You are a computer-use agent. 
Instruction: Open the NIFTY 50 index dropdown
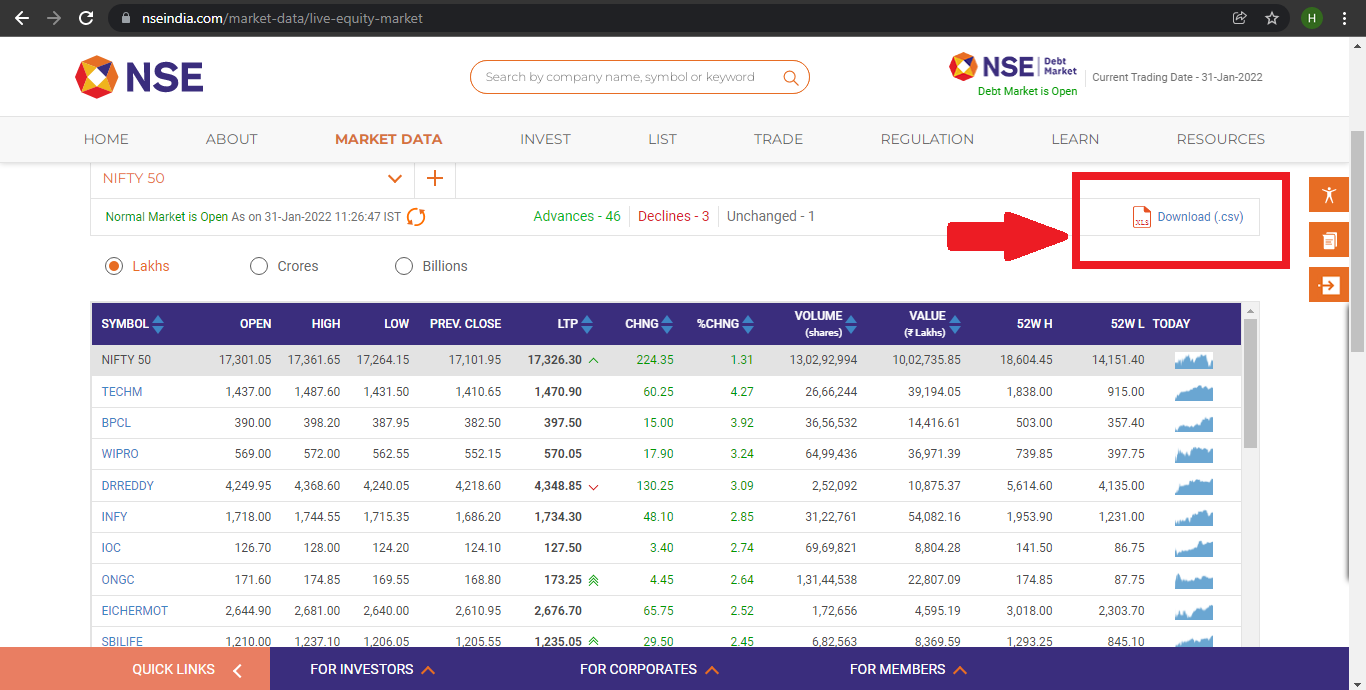pyautogui.click(x=252, y=179)
